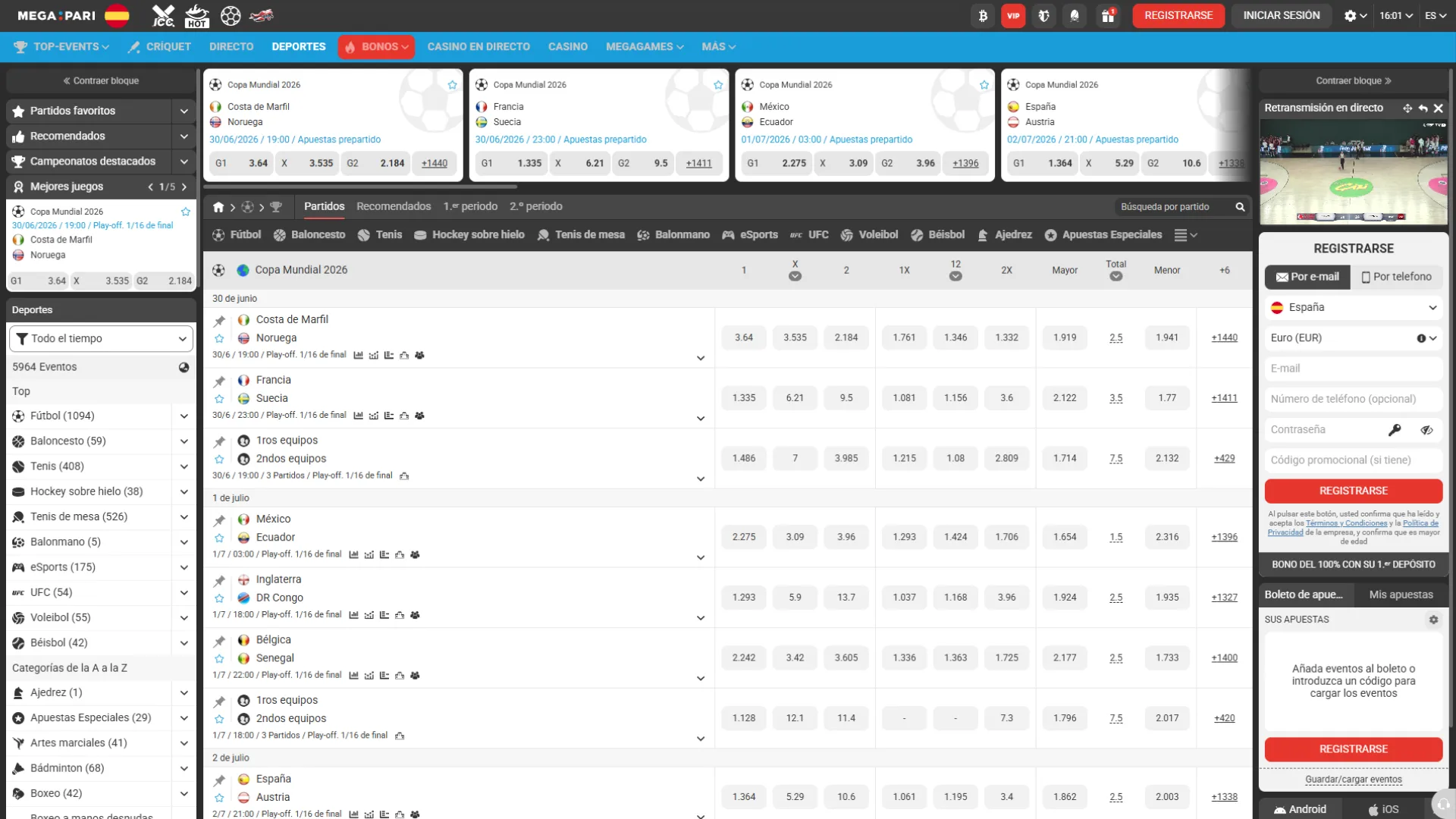Open the CASINO EN DIRECTO menu

pos(478,47)
